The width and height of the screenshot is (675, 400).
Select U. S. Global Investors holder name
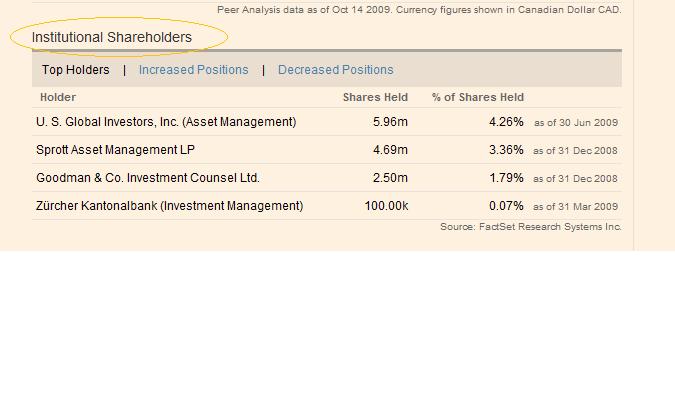pos(166,122)
